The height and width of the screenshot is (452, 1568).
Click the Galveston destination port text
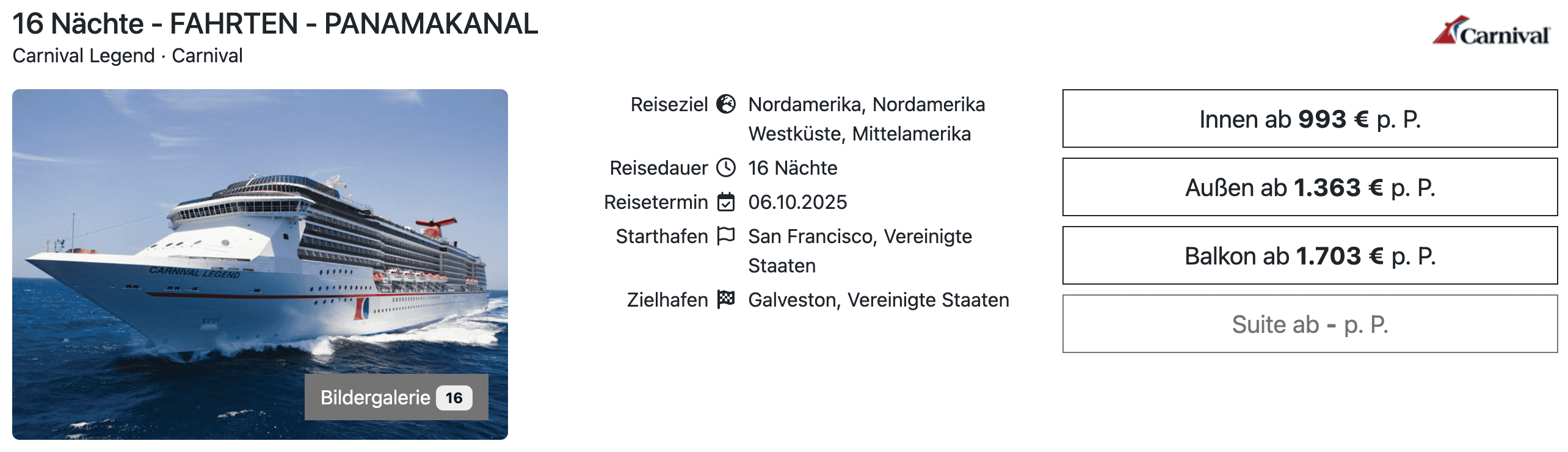tap(878, 300)
